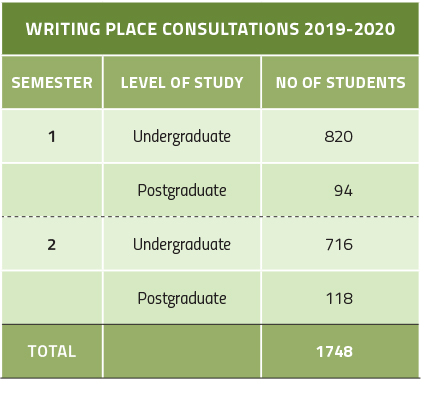Click the empty semester cell beside 118
Screen dimensions: 433x397
pos(52,298)
